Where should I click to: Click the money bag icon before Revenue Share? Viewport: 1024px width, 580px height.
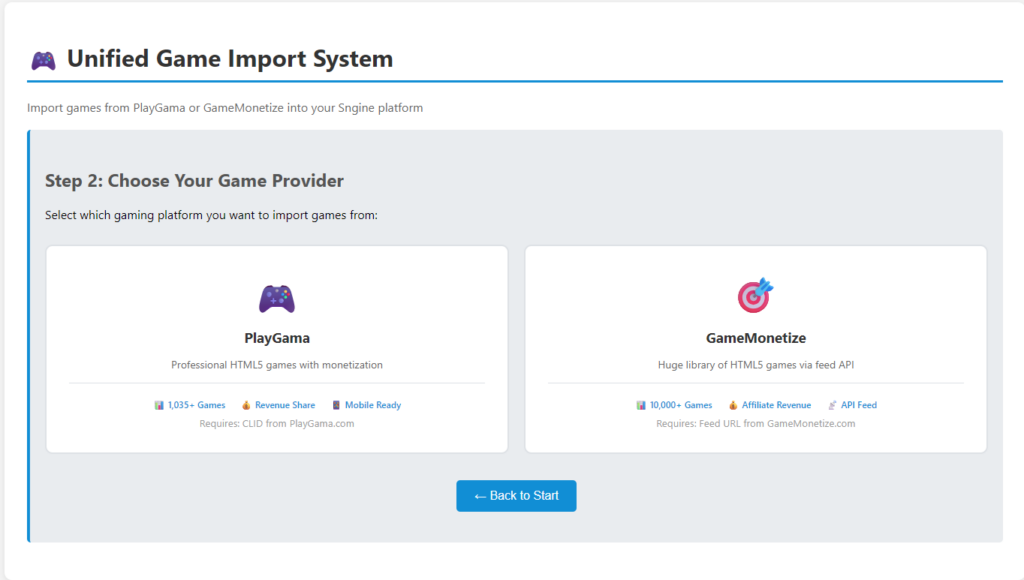pos(246,405)
